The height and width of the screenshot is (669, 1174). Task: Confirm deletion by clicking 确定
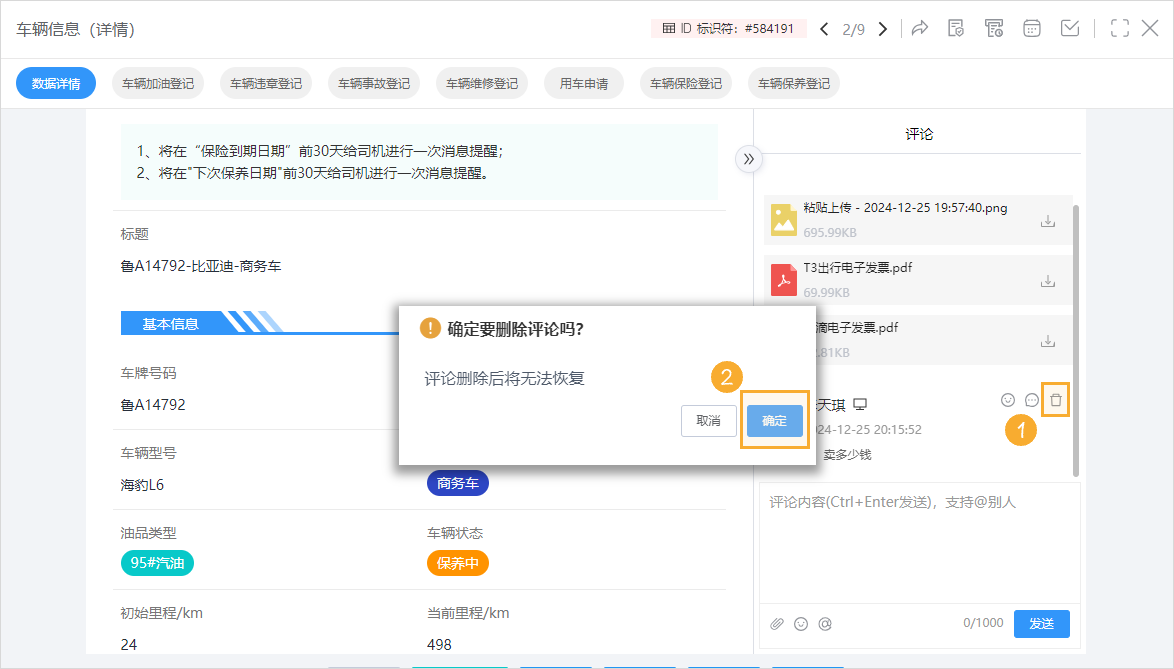[775, 421]
